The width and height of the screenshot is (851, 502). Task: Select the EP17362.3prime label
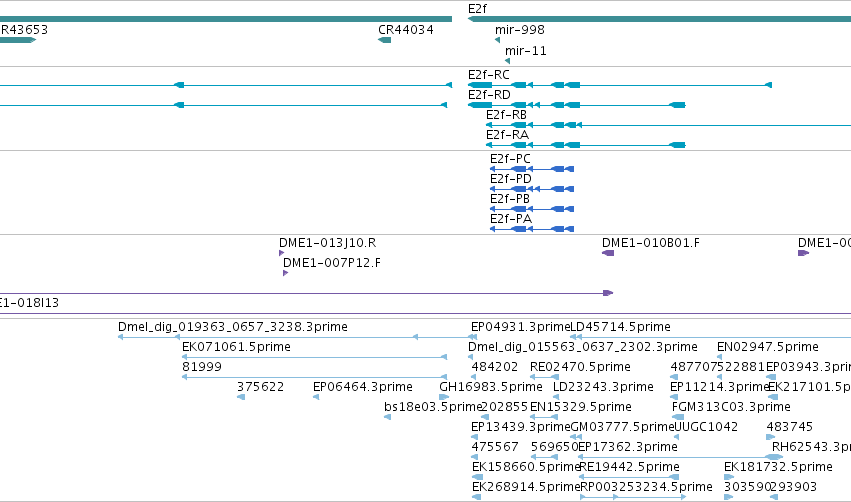[627, 448]
